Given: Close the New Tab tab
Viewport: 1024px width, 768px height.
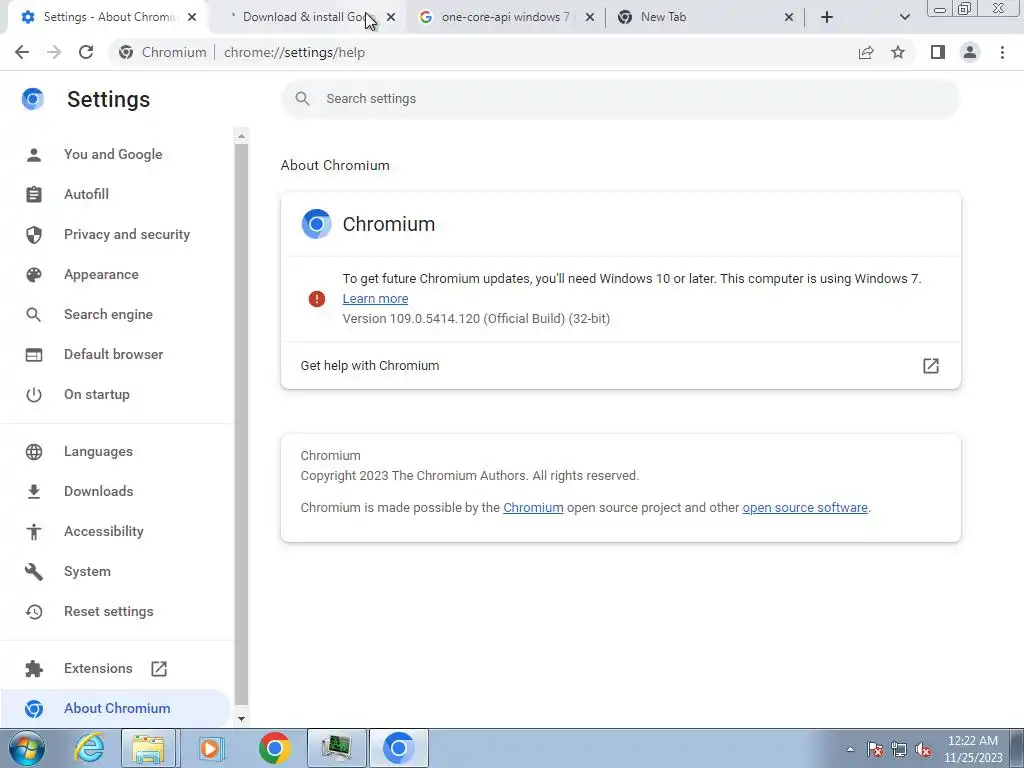Looking at the screenshot, I should pyautogui.click(x=788, y=17).
